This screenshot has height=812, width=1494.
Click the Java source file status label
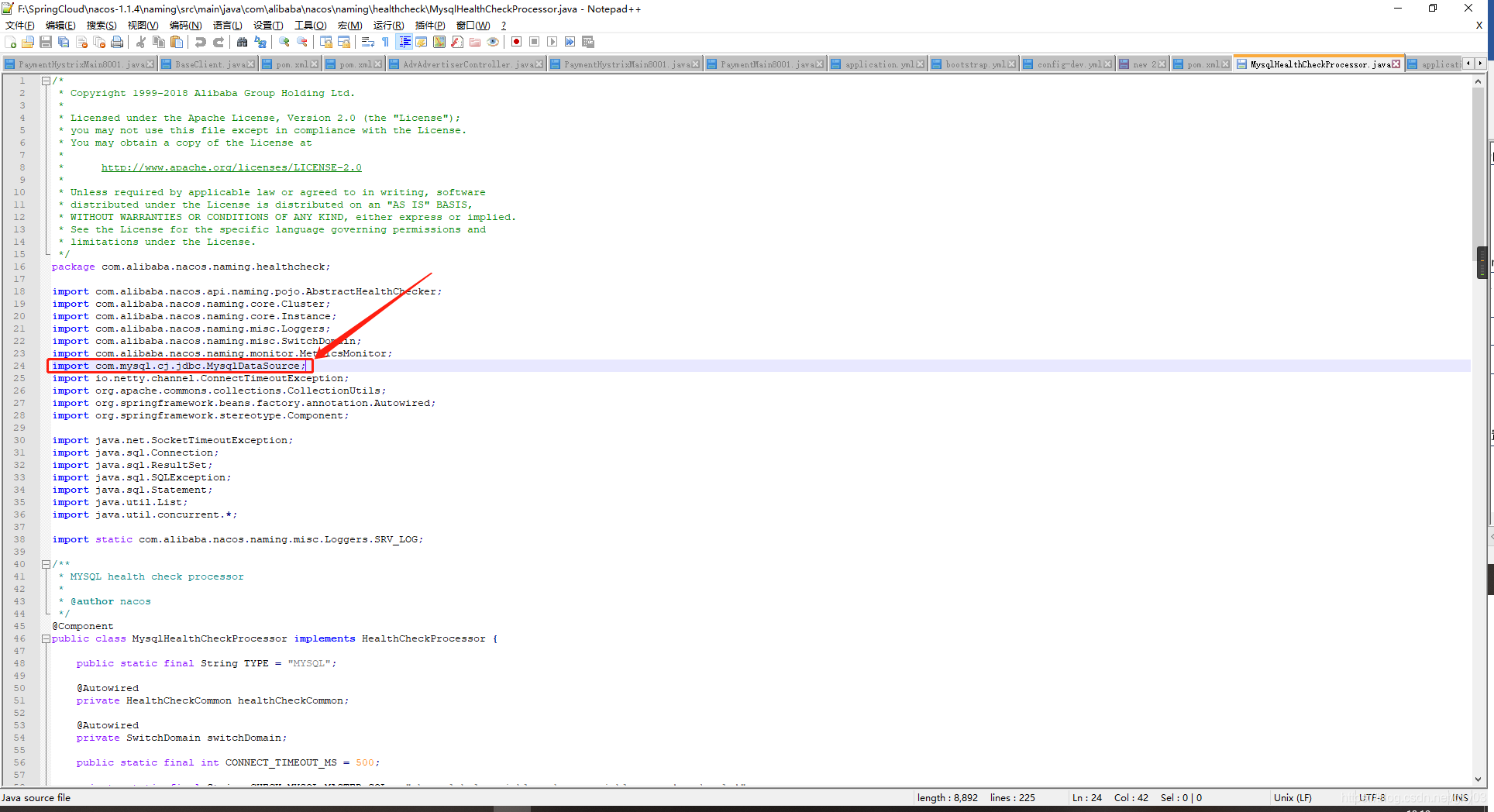pos(36,797)
